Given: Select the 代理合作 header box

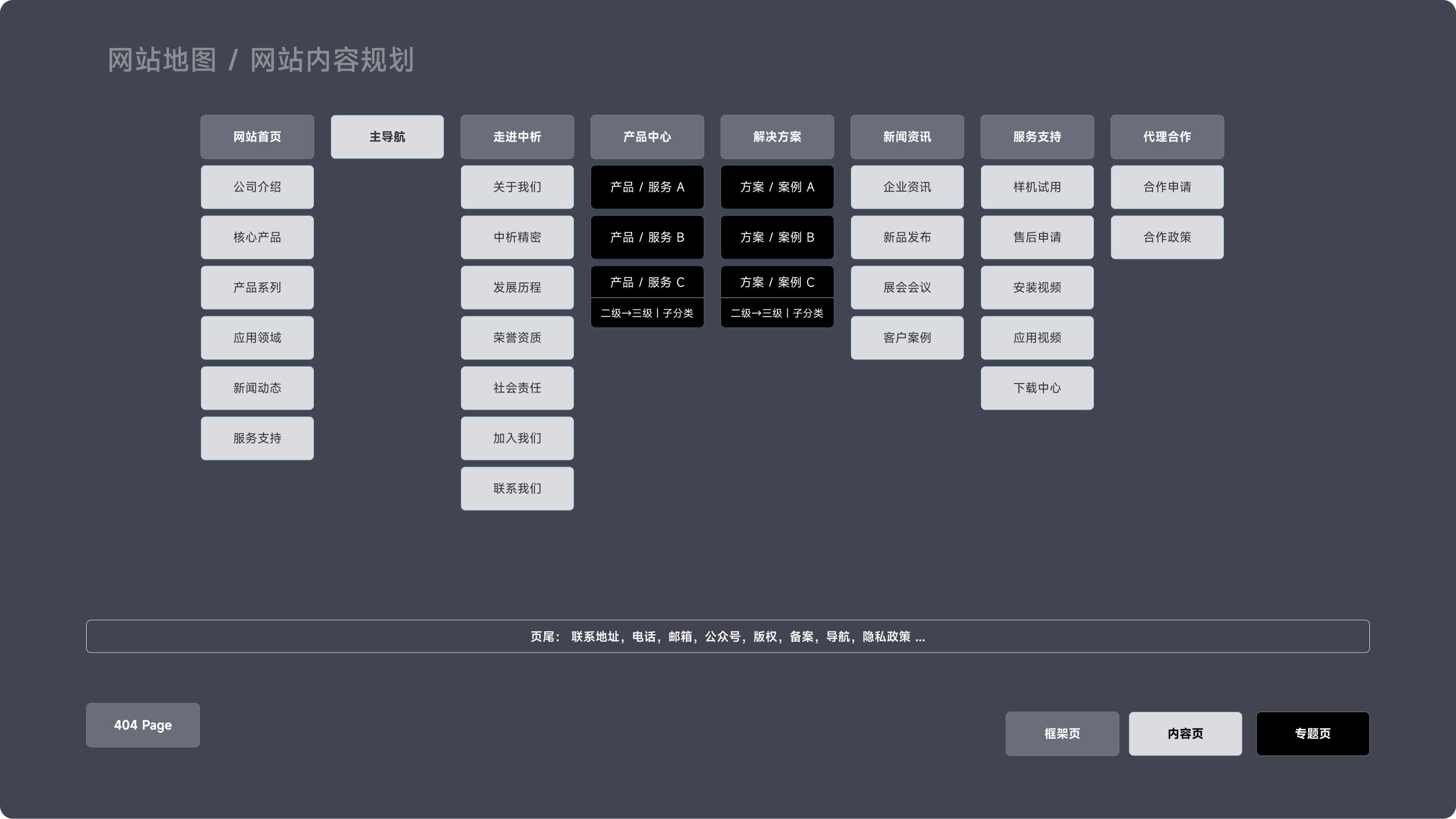Looking at the screenshot, I should pos(1167,137).
